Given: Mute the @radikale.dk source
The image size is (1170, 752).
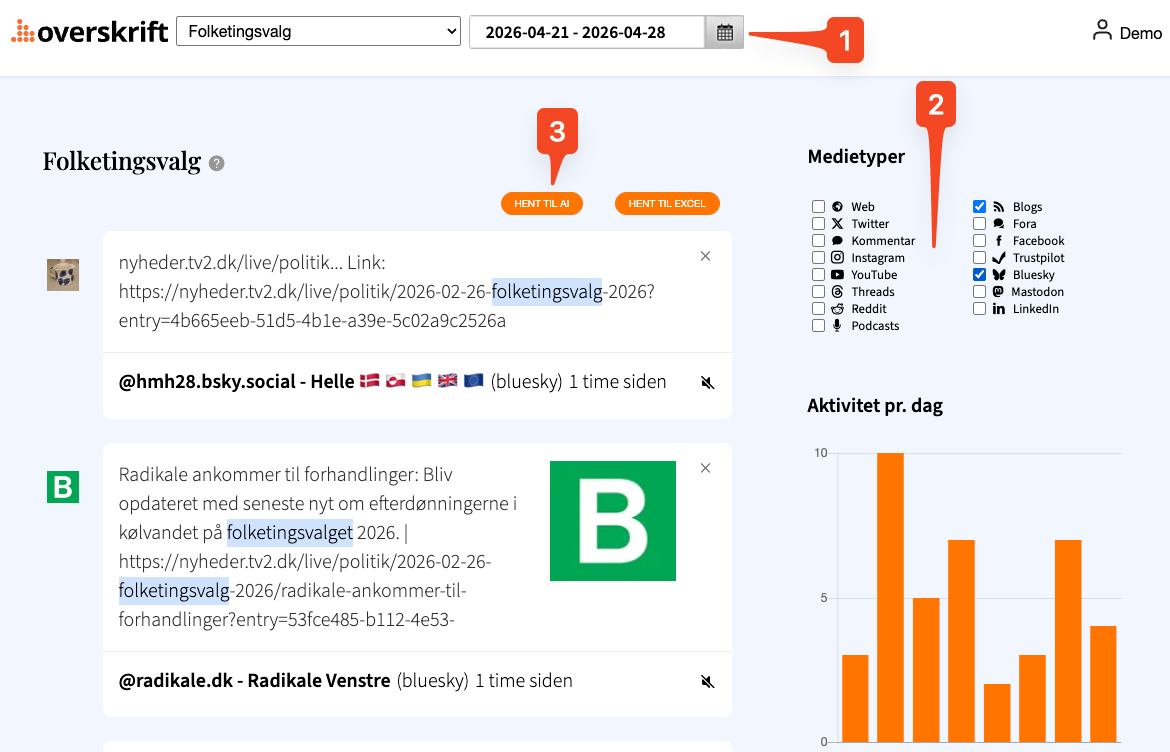Looking at the screenshot, I should (707, 682).
